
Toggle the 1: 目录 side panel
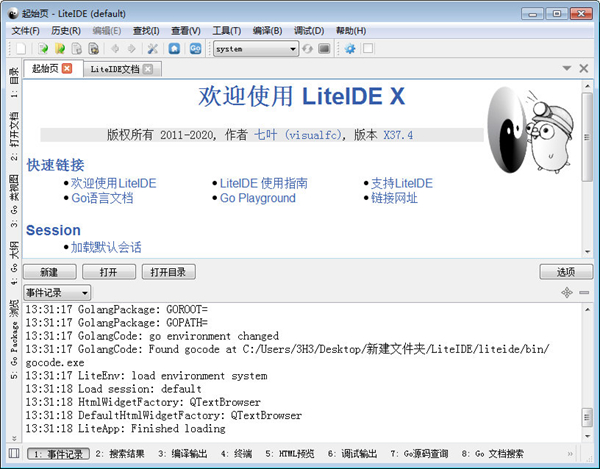coord(14,82)
